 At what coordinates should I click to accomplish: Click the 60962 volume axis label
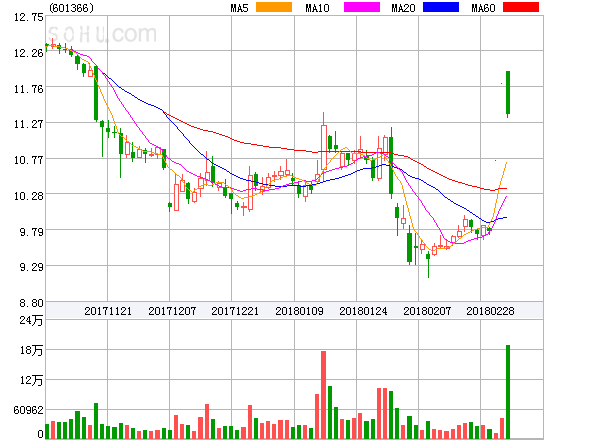pos(29,410)
